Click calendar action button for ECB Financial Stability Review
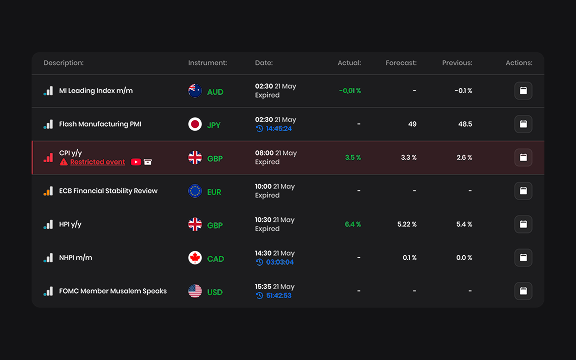The width and height of the screenshot is (576, 360). click(523, 191)
